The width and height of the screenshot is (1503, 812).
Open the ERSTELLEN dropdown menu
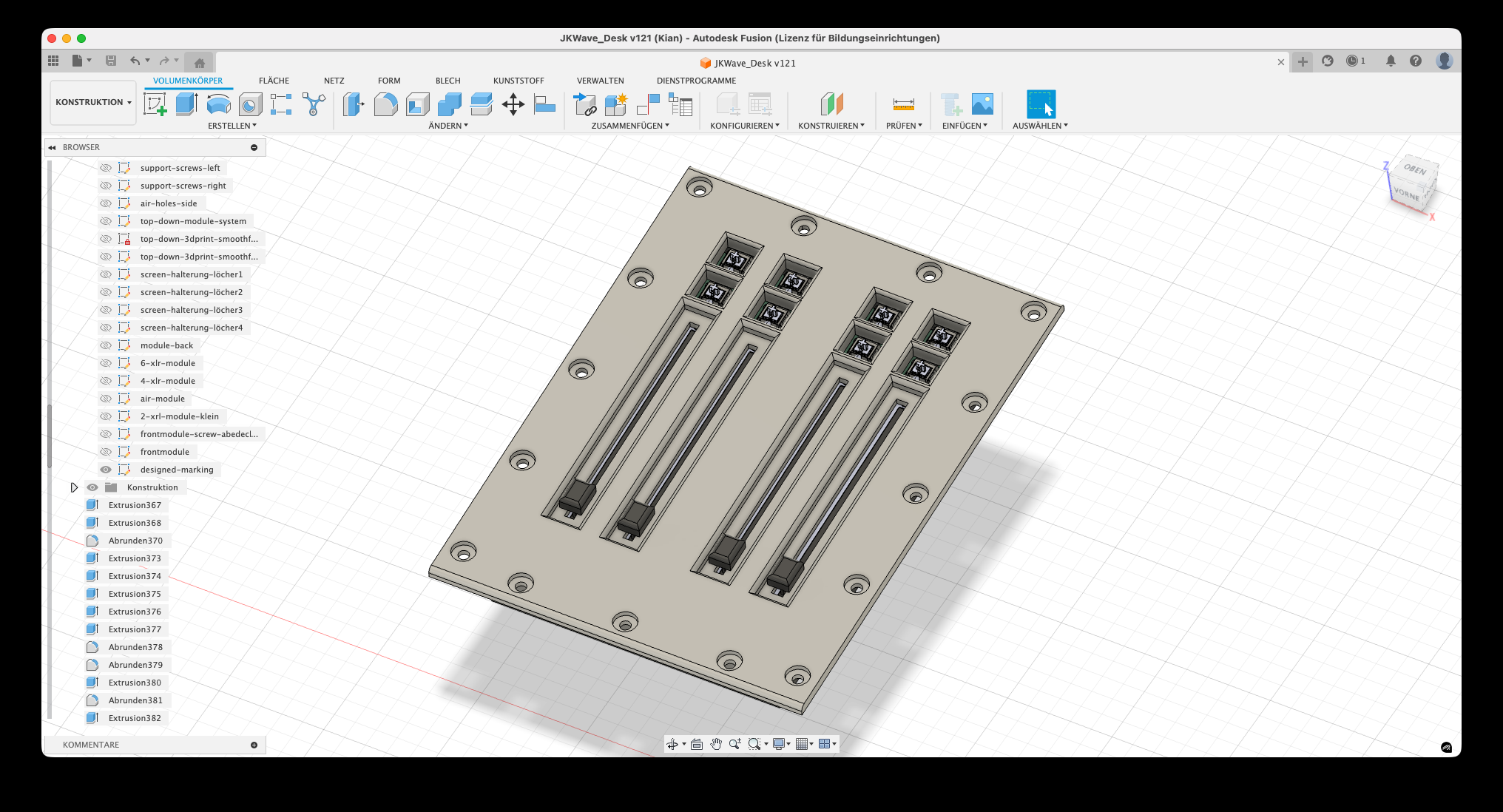(x=232, y=126)
